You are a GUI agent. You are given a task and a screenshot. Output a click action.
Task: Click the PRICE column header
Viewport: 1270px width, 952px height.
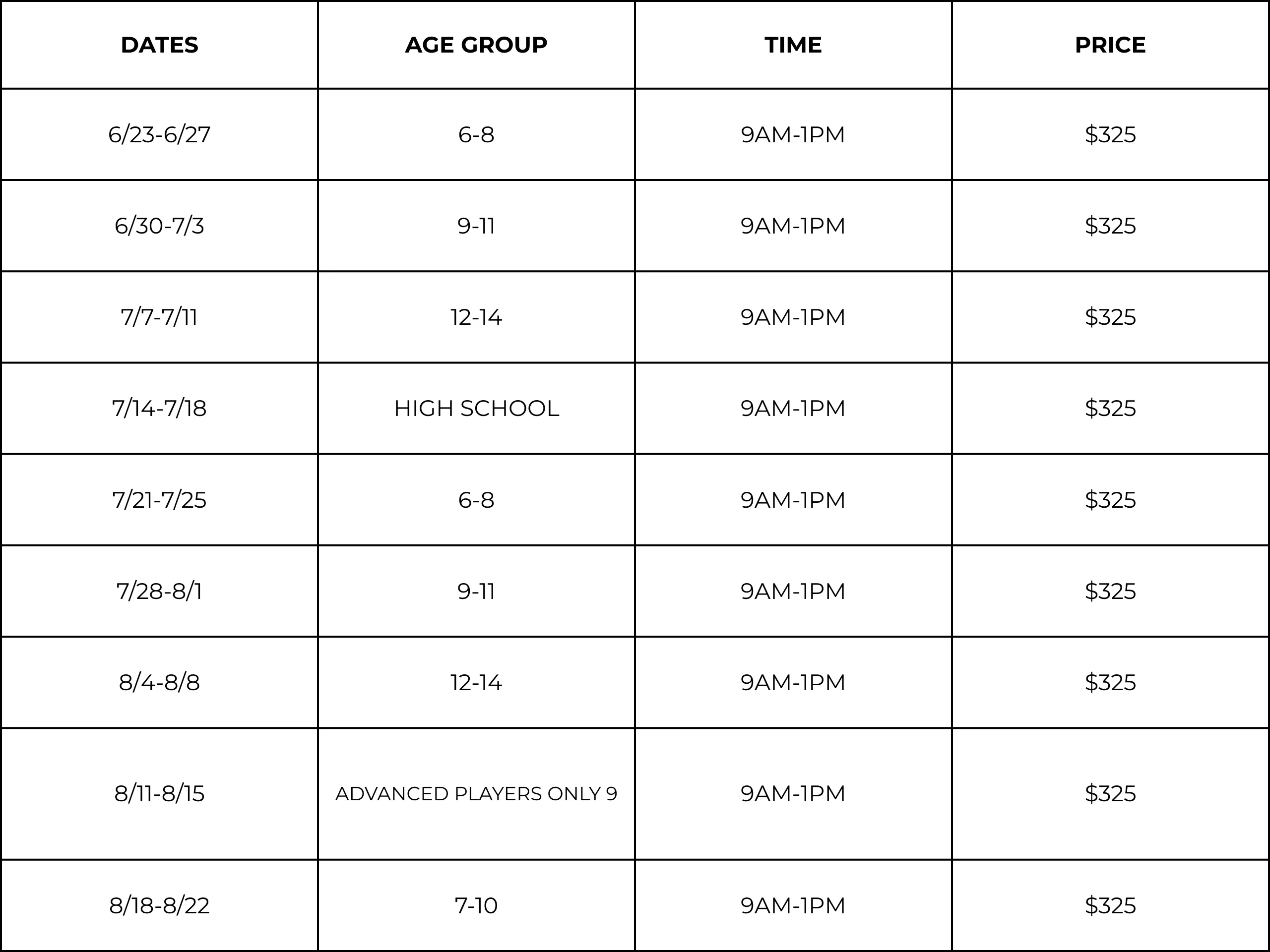point(1110,45)
